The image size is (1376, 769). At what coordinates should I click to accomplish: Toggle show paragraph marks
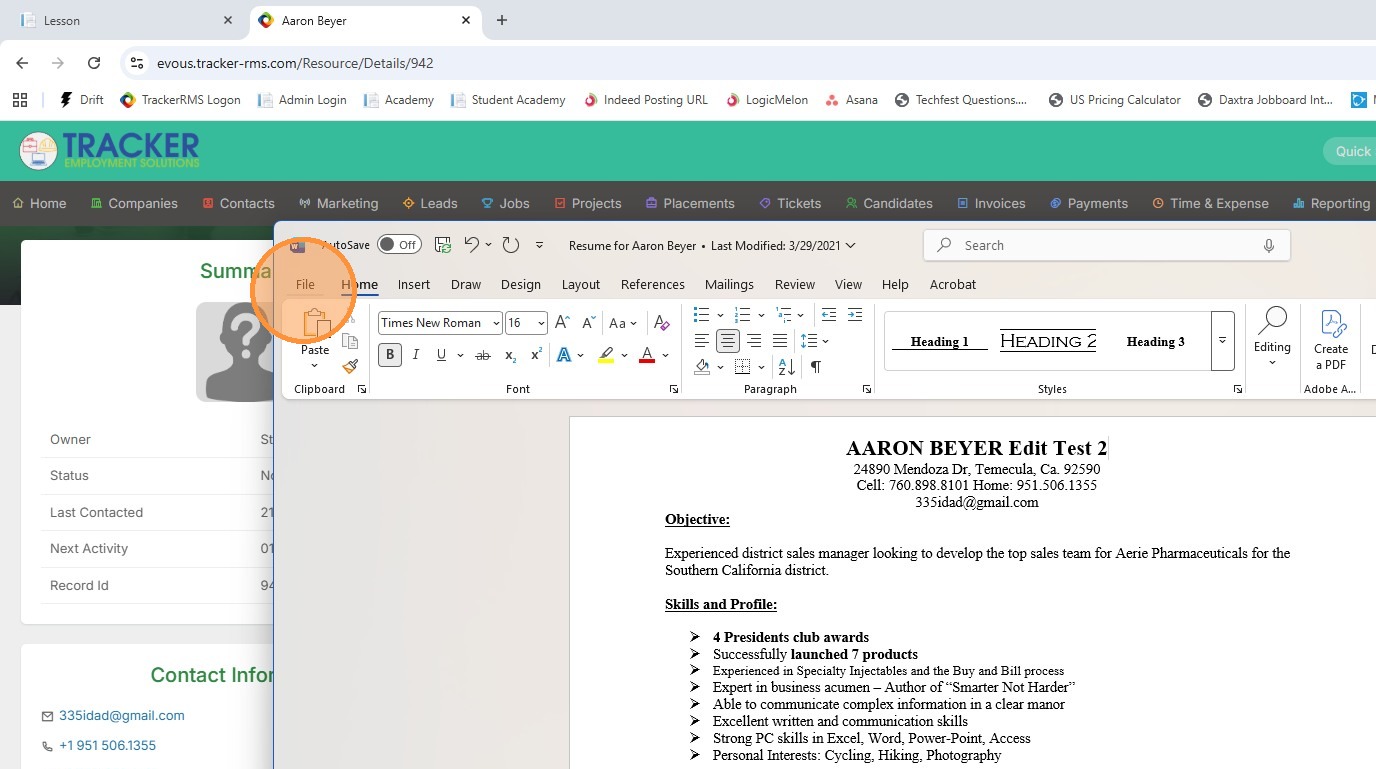816,367
